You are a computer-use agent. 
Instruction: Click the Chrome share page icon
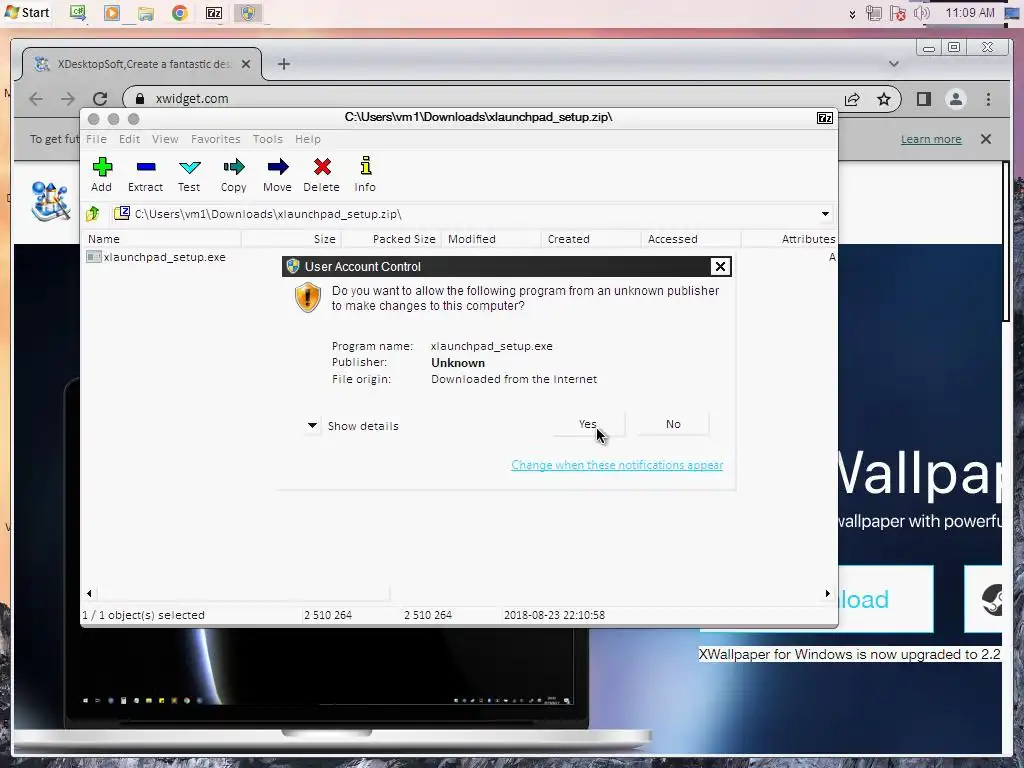point(852,99)
